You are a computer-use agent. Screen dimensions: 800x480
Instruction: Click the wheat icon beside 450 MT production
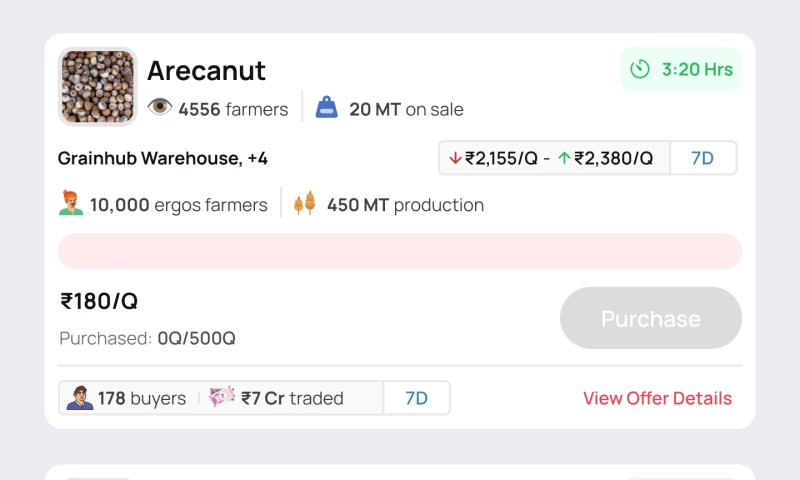(304, 205)
